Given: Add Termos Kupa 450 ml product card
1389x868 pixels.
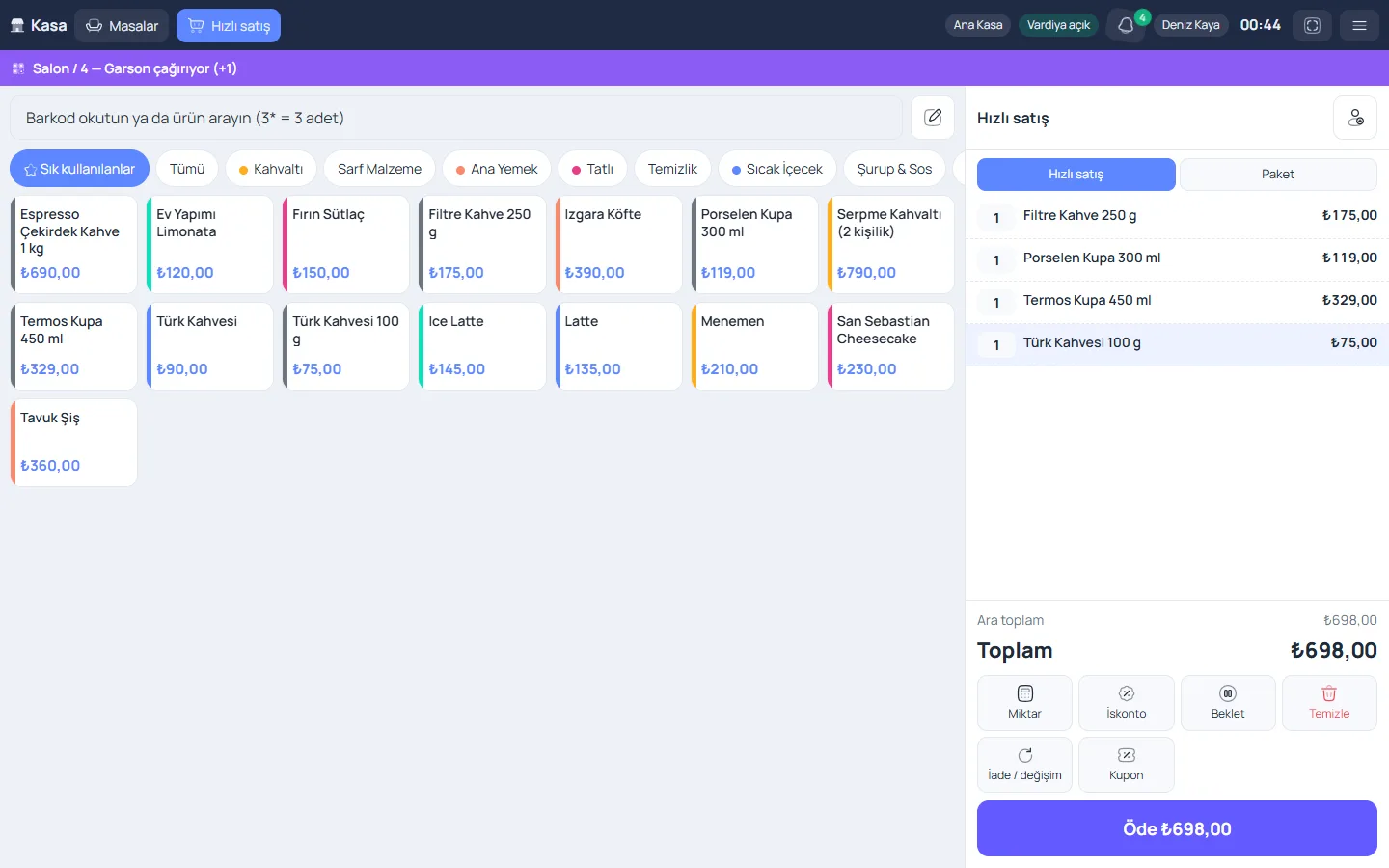Looking at the screenshot, I should point(73,346).
